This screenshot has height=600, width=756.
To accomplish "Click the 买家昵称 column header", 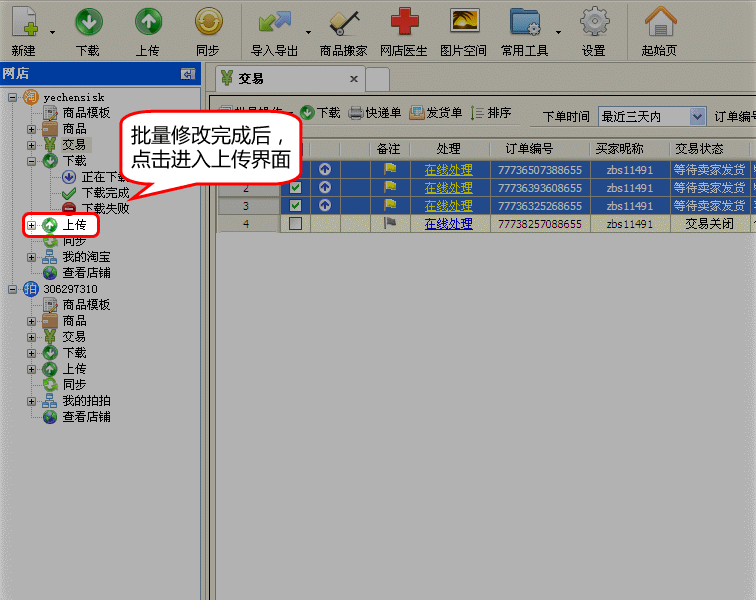I will pyautogui.click(x=630, y=149).
